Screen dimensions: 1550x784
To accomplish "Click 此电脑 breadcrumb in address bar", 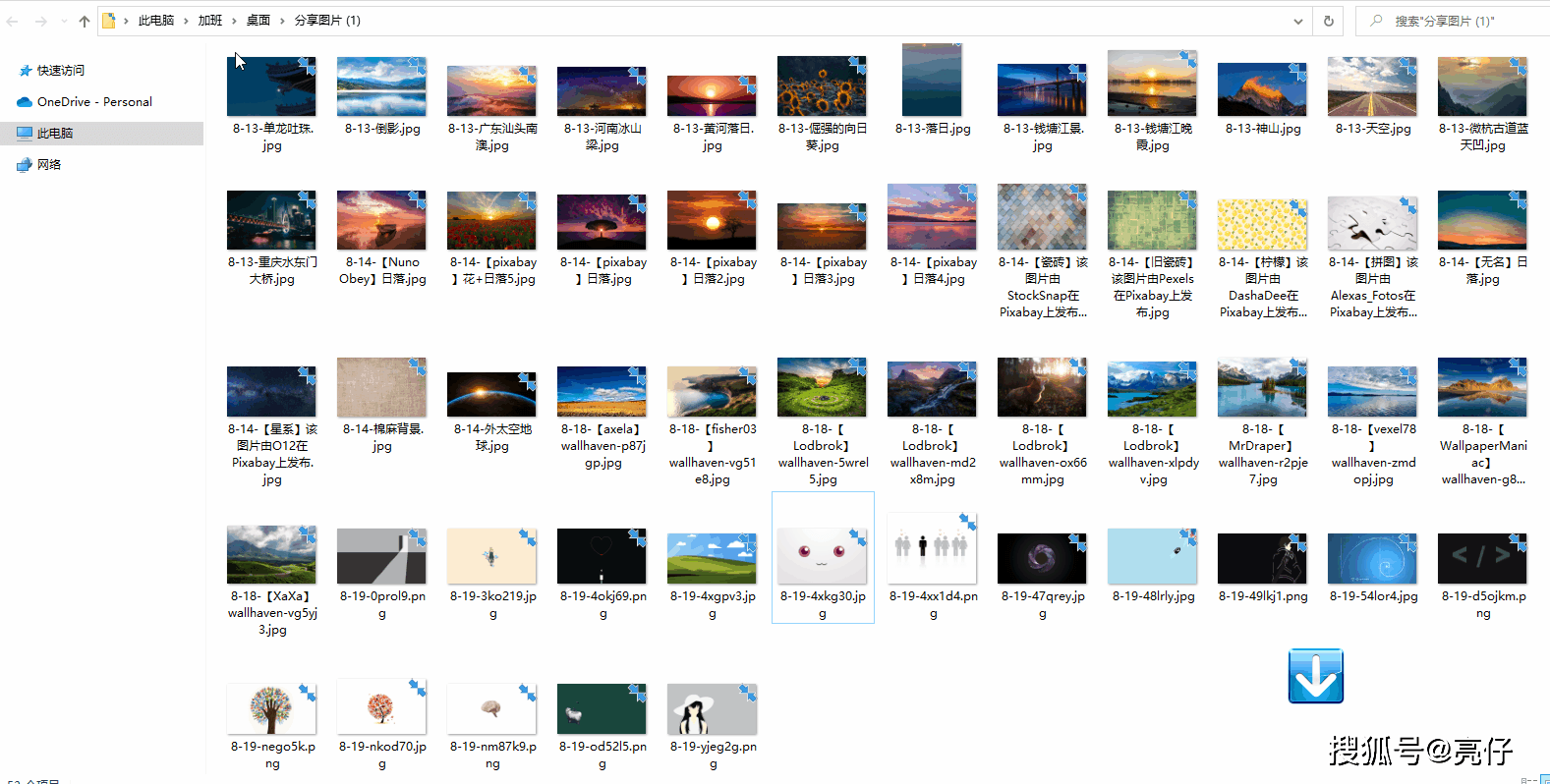I will (155, 21).
